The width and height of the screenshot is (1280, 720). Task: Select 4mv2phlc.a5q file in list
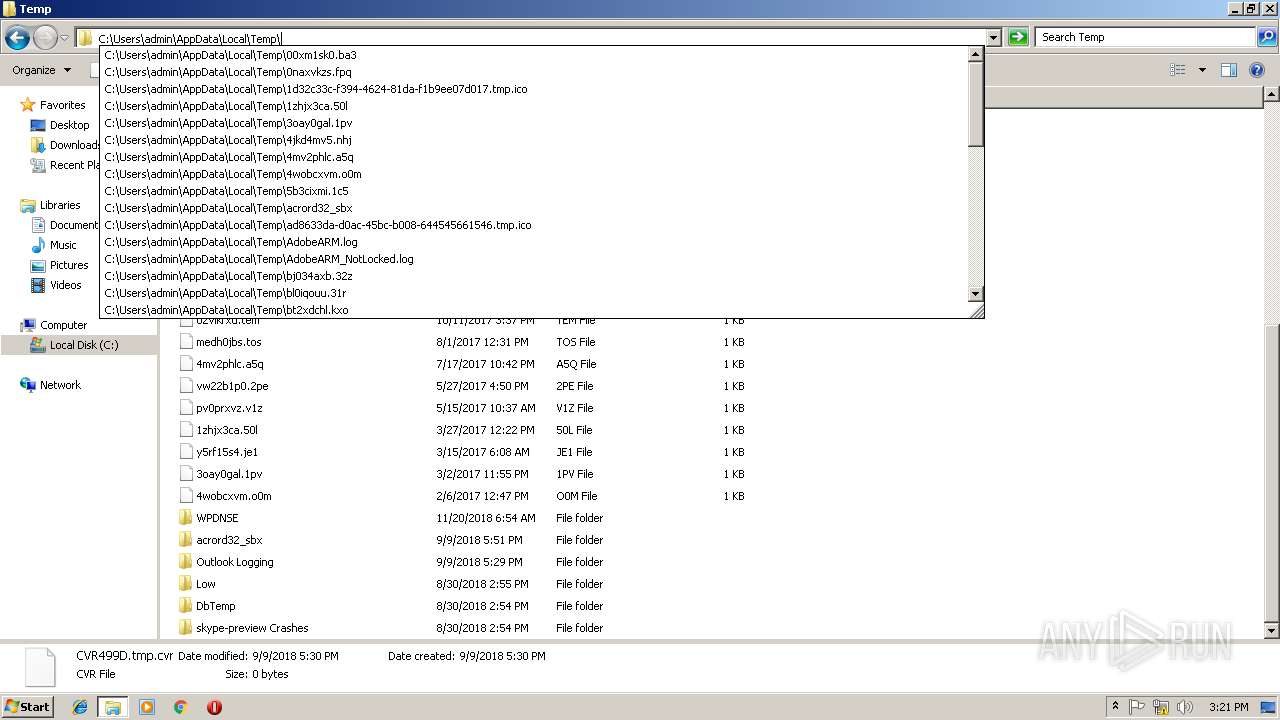click(x=230, y=364)
